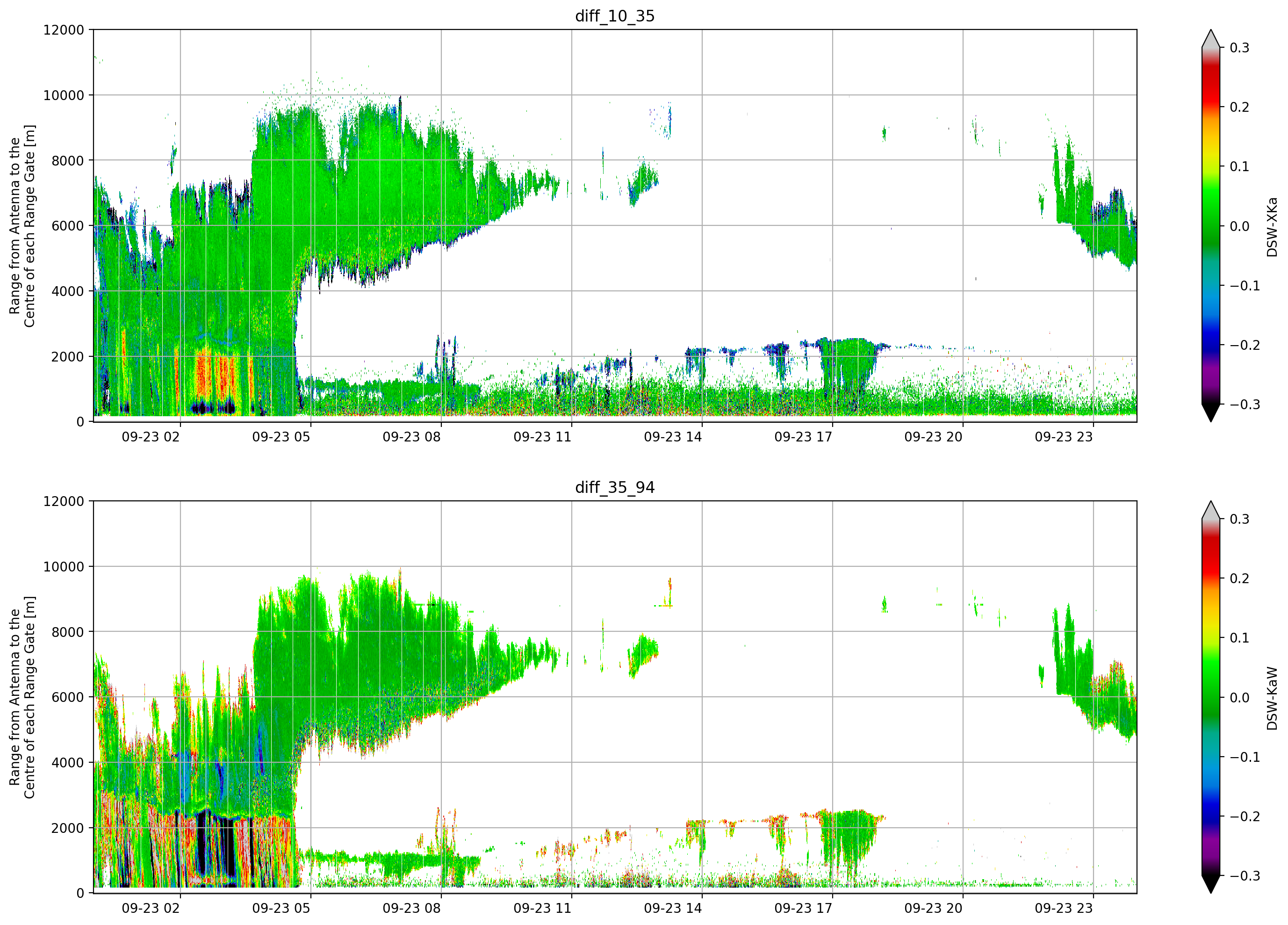
Task: Click '09-23 02' tick under diff_10_35 plot
Action: pos(151,437)
